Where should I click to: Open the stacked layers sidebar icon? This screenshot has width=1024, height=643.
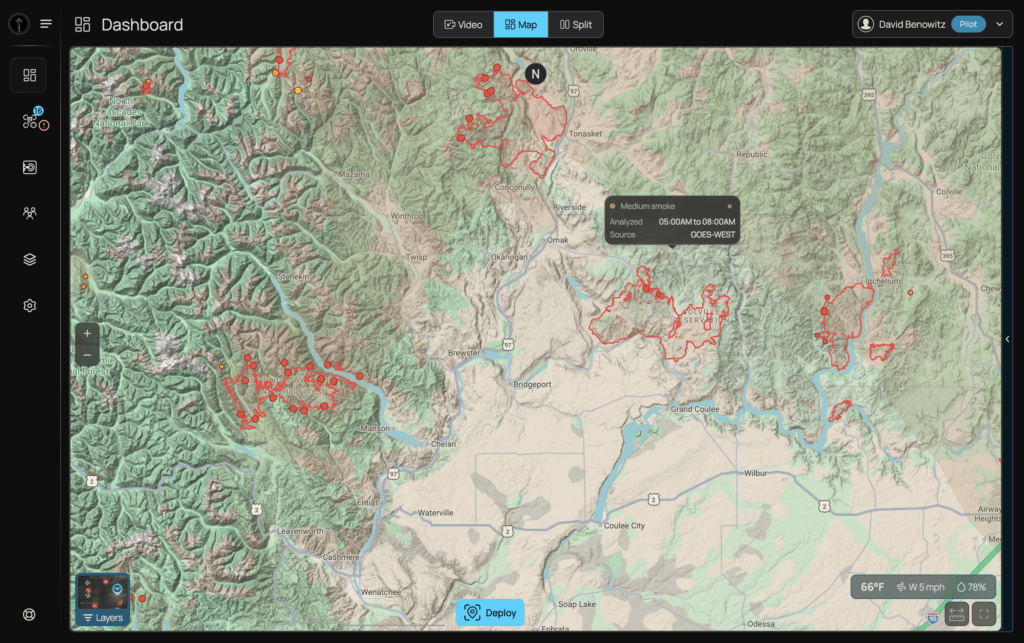29,260
